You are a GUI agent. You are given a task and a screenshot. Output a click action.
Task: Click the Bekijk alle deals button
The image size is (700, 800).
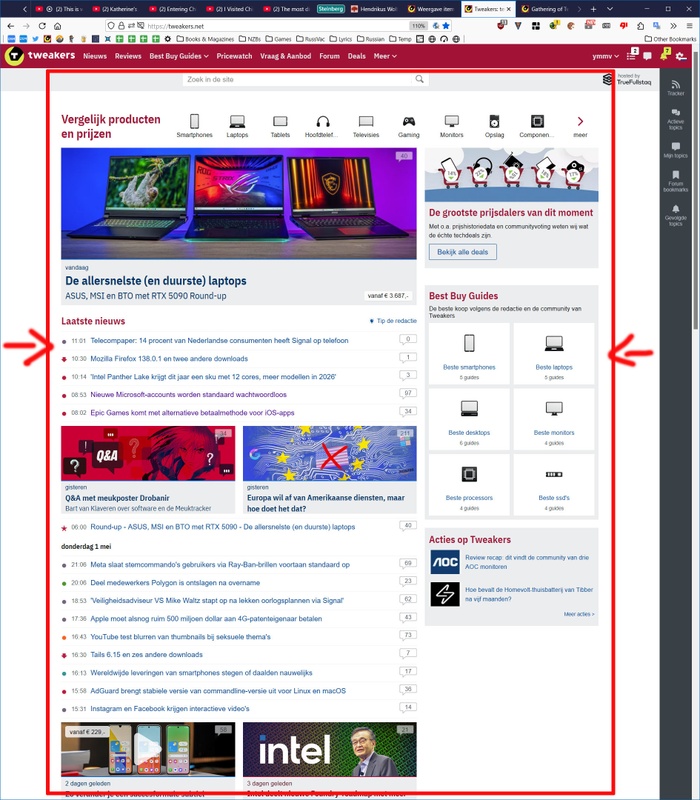(x=463, y=252)
